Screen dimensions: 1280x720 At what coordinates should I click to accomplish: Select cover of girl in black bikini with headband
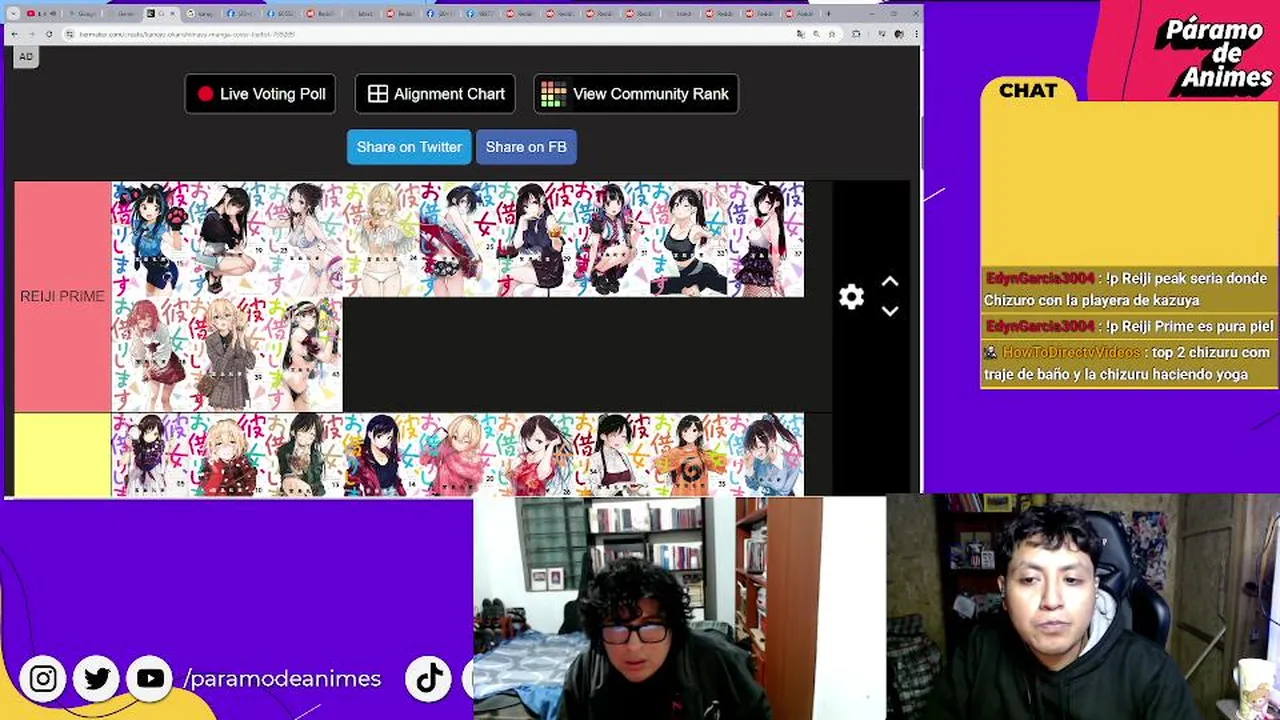(304, 354)
